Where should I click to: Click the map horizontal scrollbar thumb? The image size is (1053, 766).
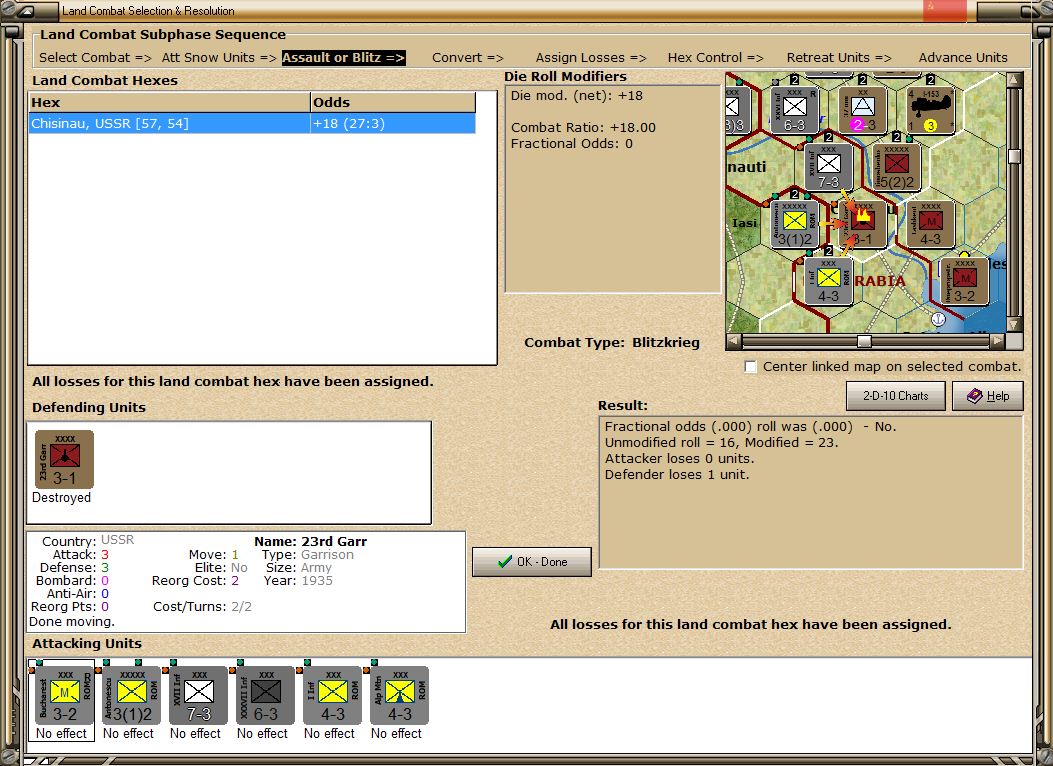pyautogui.click(x=865, y=341)
